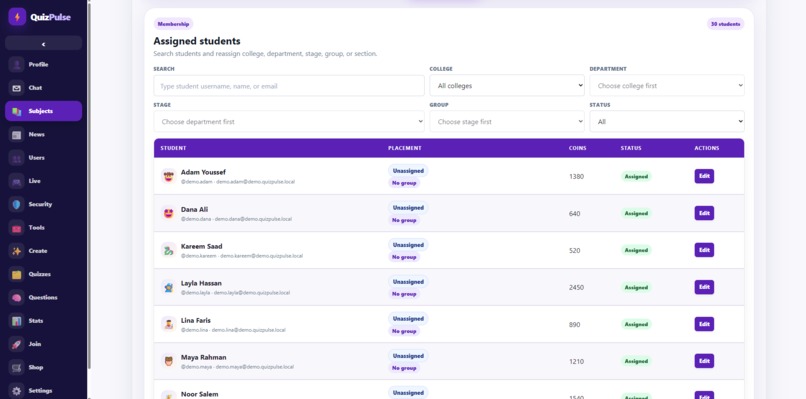Click the 890 coins value
The width and height of the screenshot is (806, 399).
(x=574, y=324)
